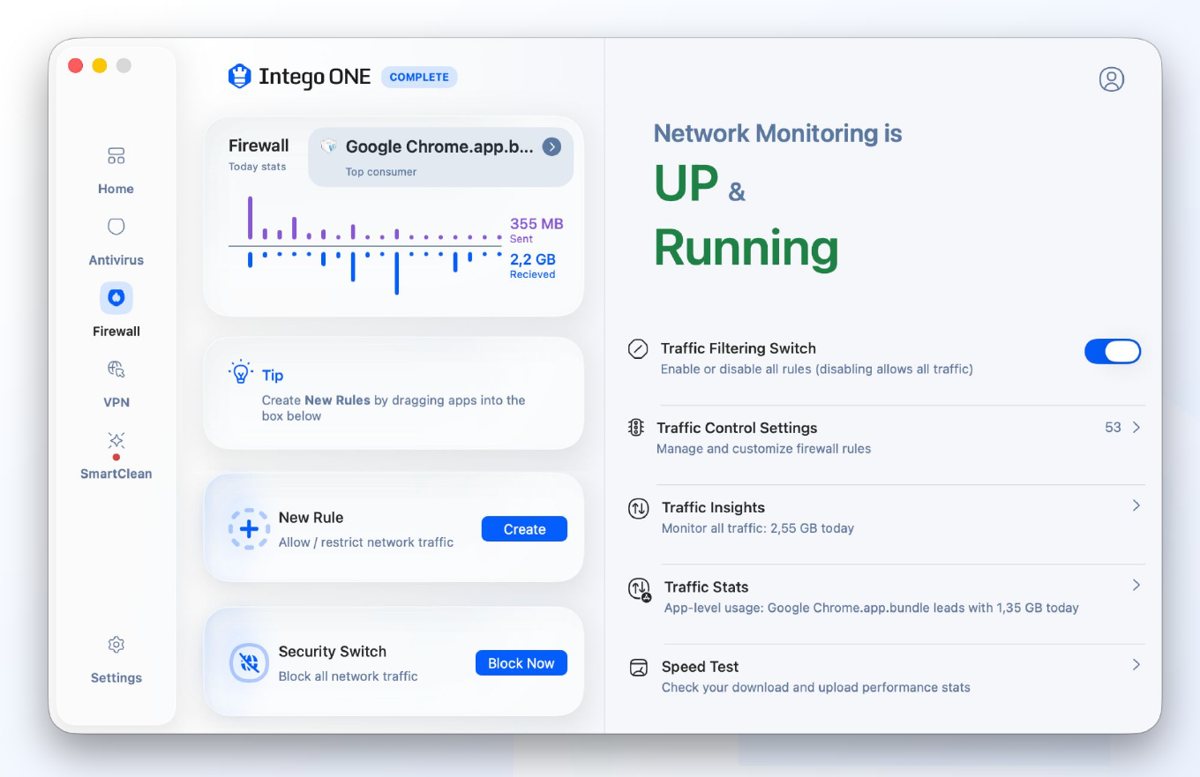Click the Speed Test icon
Viewport: 1200px width, 777px height.
coord(638,668)
